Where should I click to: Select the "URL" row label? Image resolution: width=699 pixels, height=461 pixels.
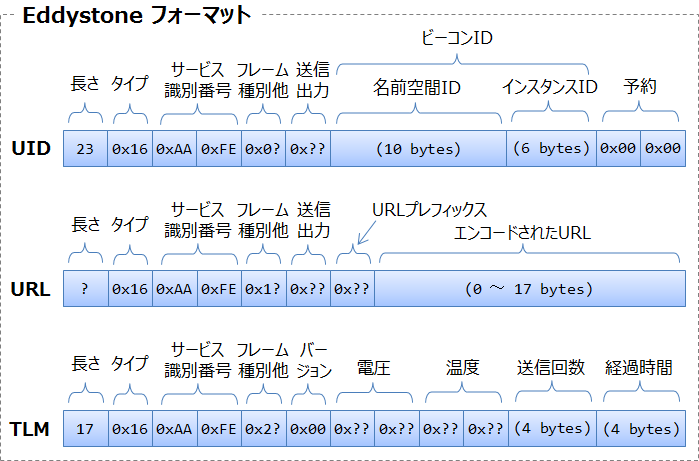(x=30, y=289)
